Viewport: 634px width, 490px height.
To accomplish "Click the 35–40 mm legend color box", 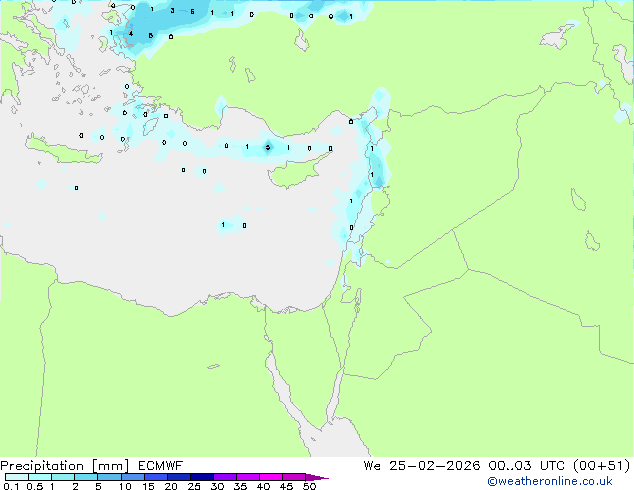I will (x=247, y=477).
